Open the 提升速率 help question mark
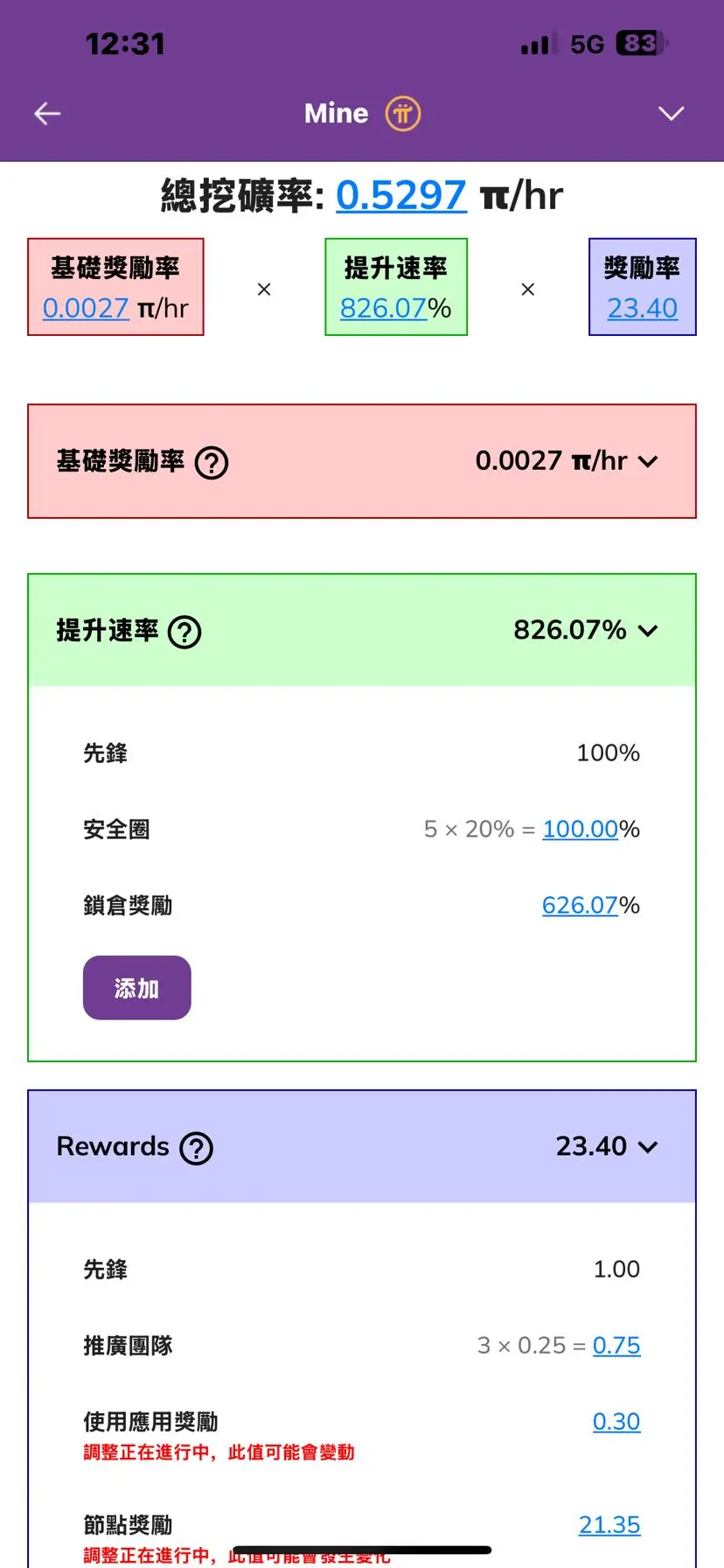 pos(184,631)
